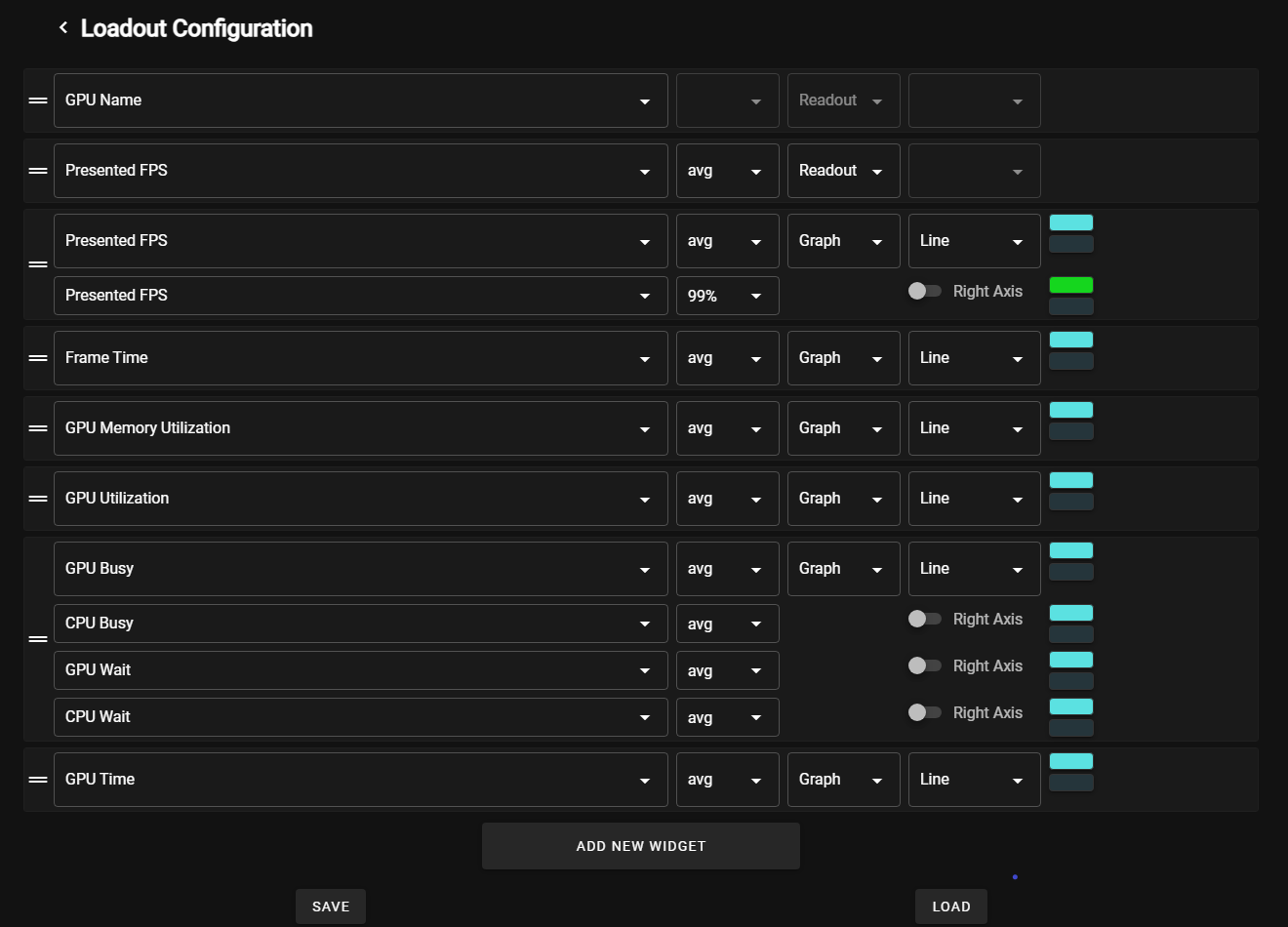The height and width of the screenshot is (927, 1288).
Task: Click the Add New Widget button
Action: click(641, 846)
